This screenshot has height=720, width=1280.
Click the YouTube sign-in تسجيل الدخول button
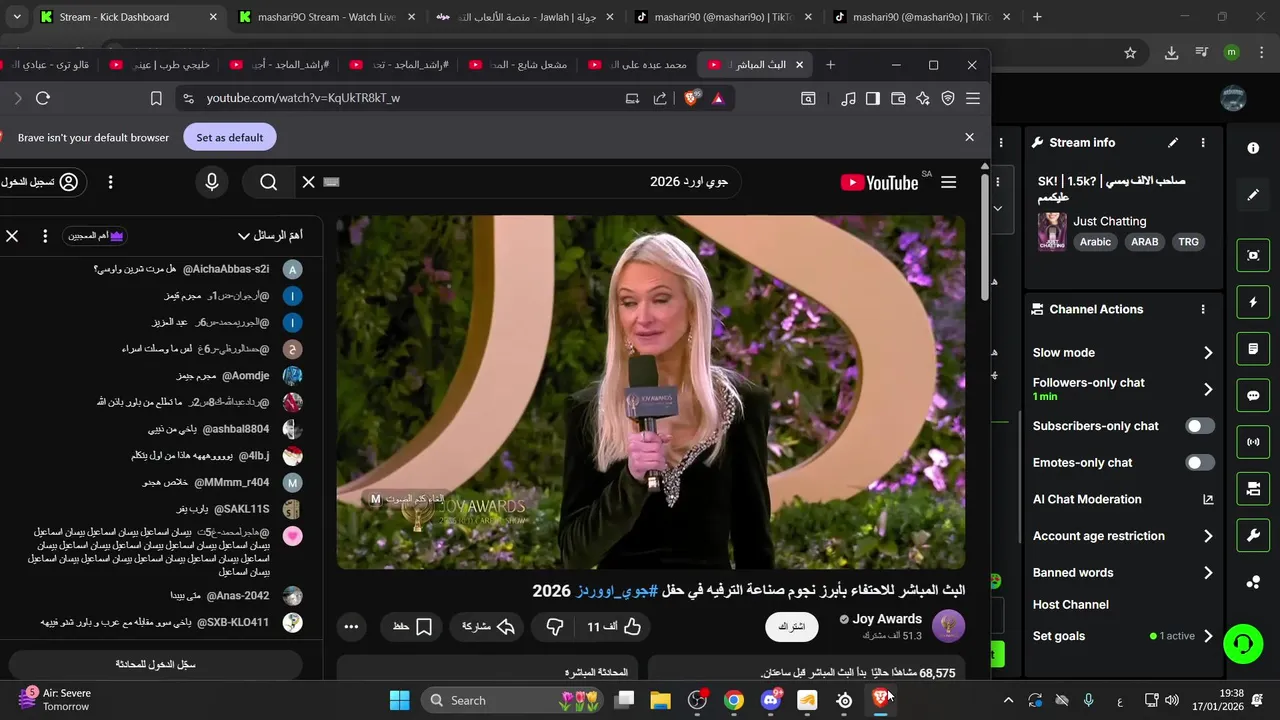click(x=42, y=182)
